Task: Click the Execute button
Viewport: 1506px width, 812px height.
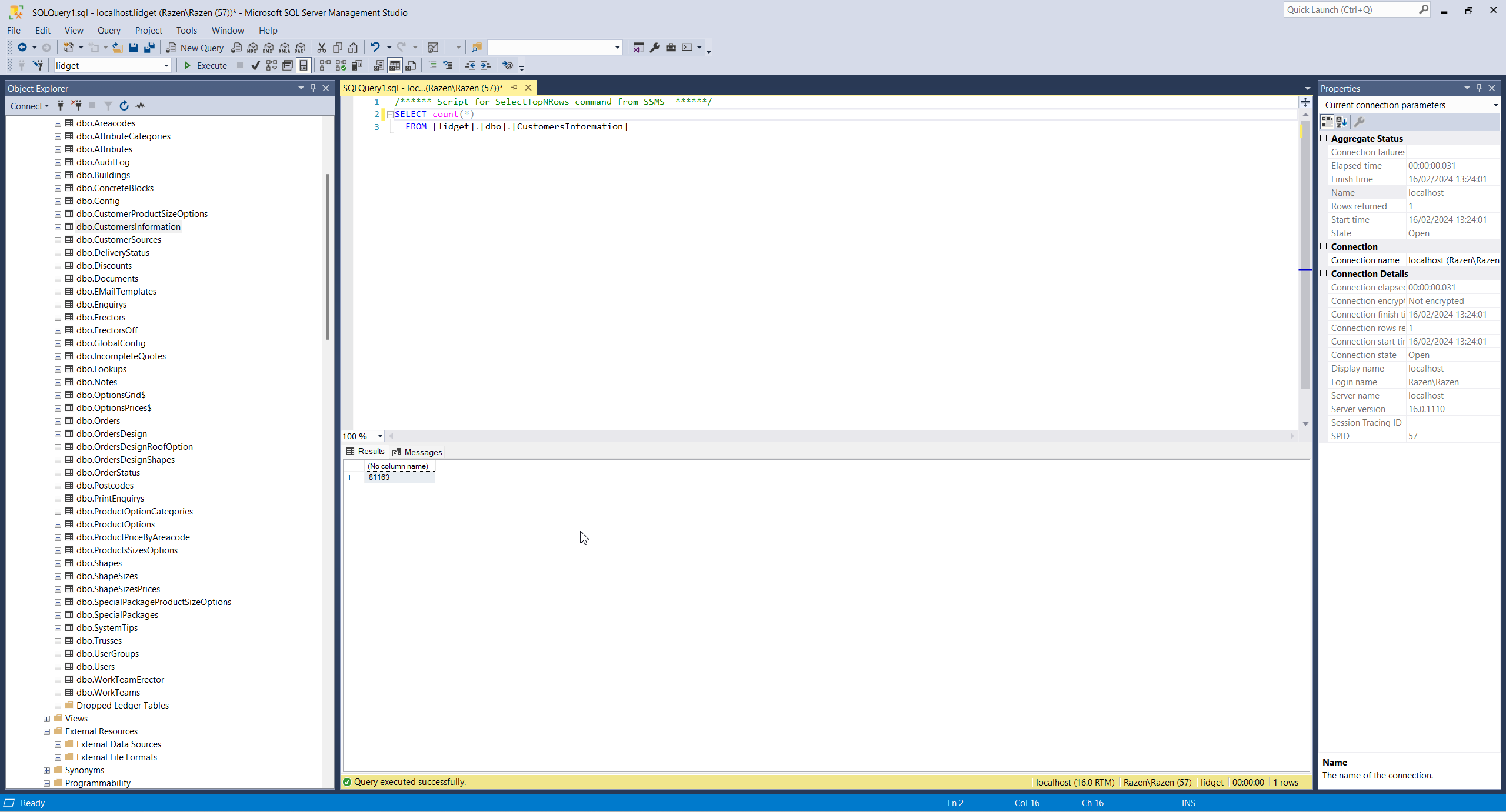Action: (x=205, y=65)
